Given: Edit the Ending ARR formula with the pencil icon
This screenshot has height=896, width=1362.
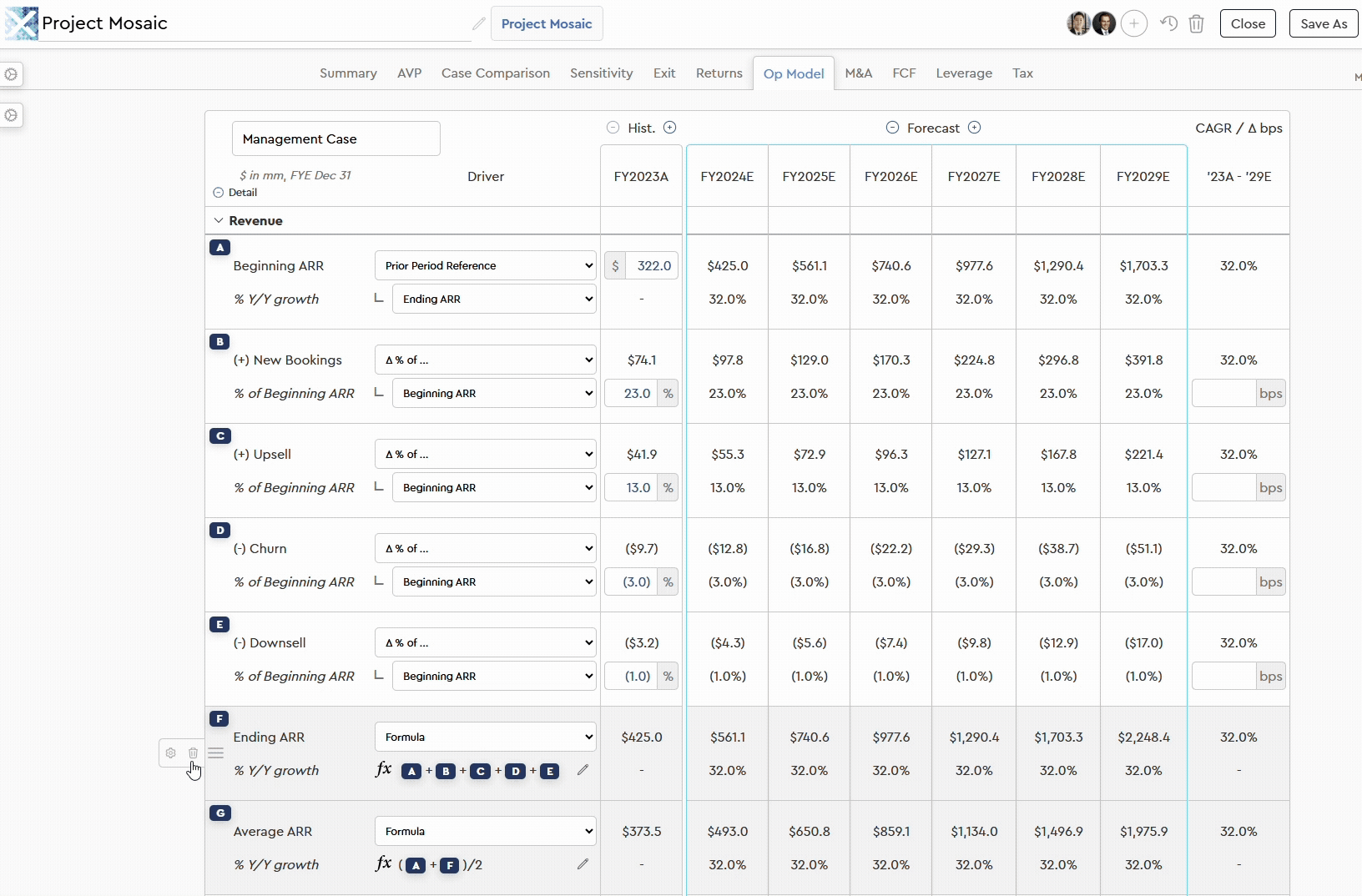Looking at the screenshot, I should [582, 770].
